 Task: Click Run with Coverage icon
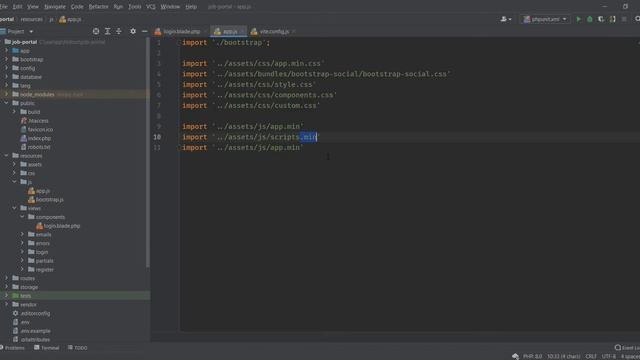[601, 19]
